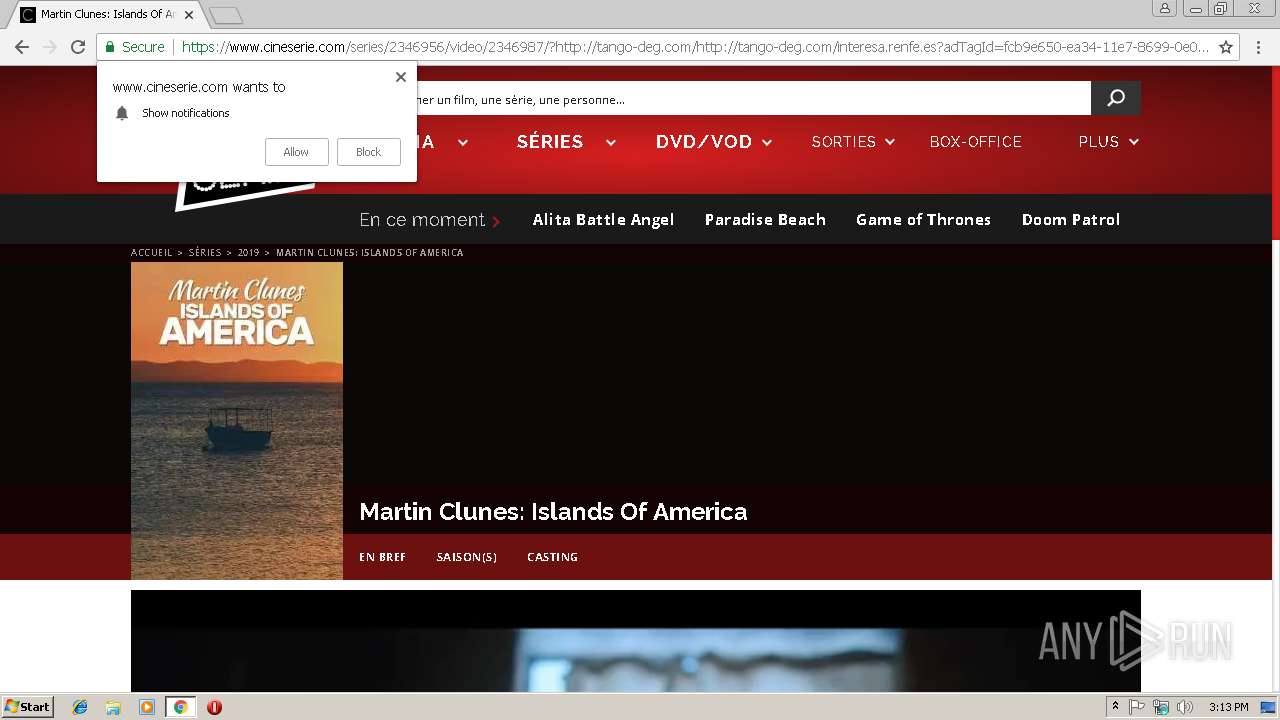Screen dimensions: 1280x720
Task: Open the Doom Patrol link
Action: 1070,220
